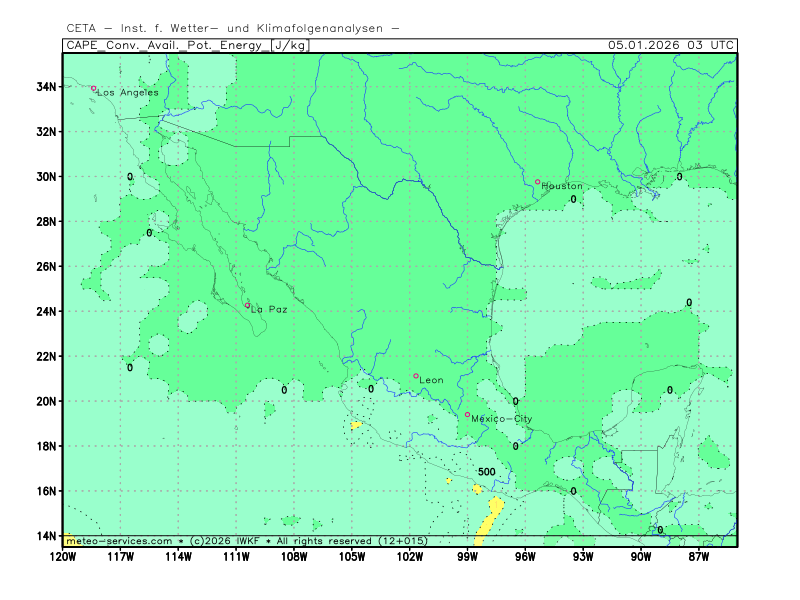Select the Houston city marker circle
The width and height of the screenshot is (800, 600).
[537, 182]
